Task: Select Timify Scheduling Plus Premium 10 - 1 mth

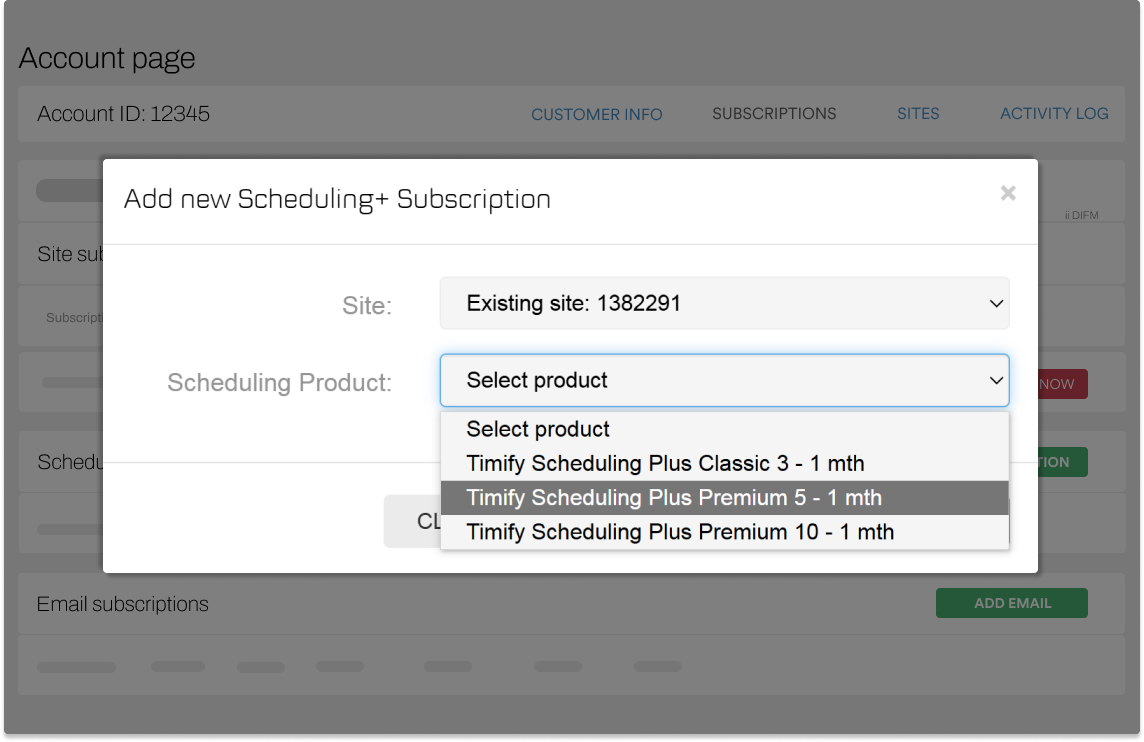Action: 724,532
